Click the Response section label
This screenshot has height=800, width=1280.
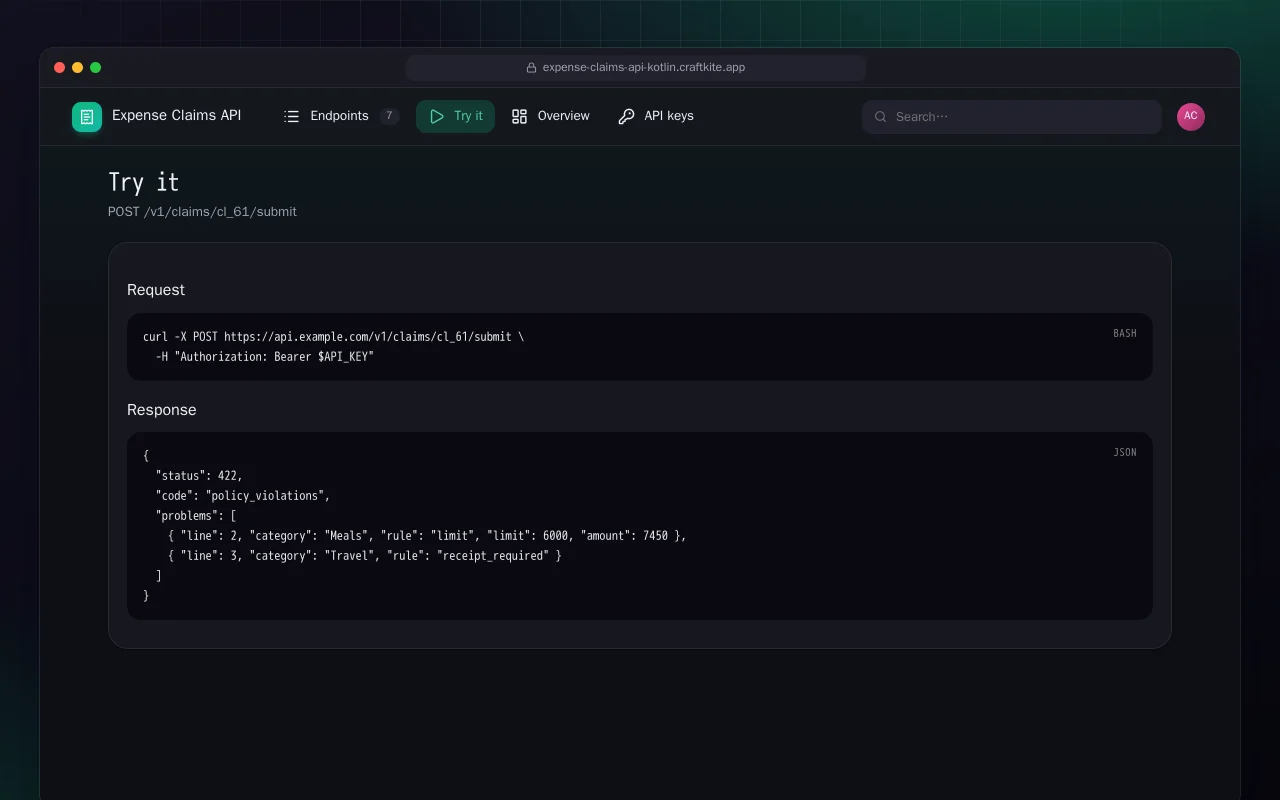point(162,410)
